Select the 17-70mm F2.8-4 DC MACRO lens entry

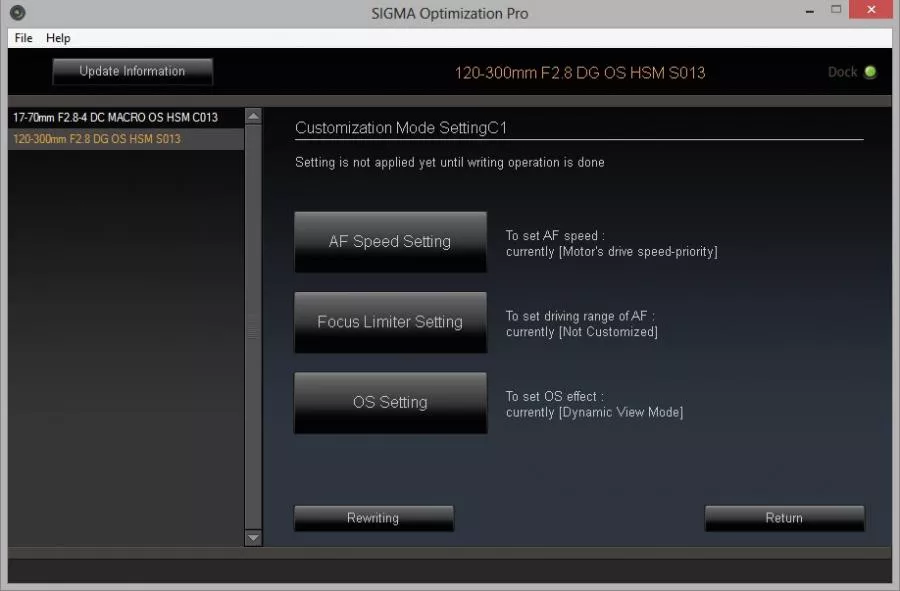tap(115, 117)
